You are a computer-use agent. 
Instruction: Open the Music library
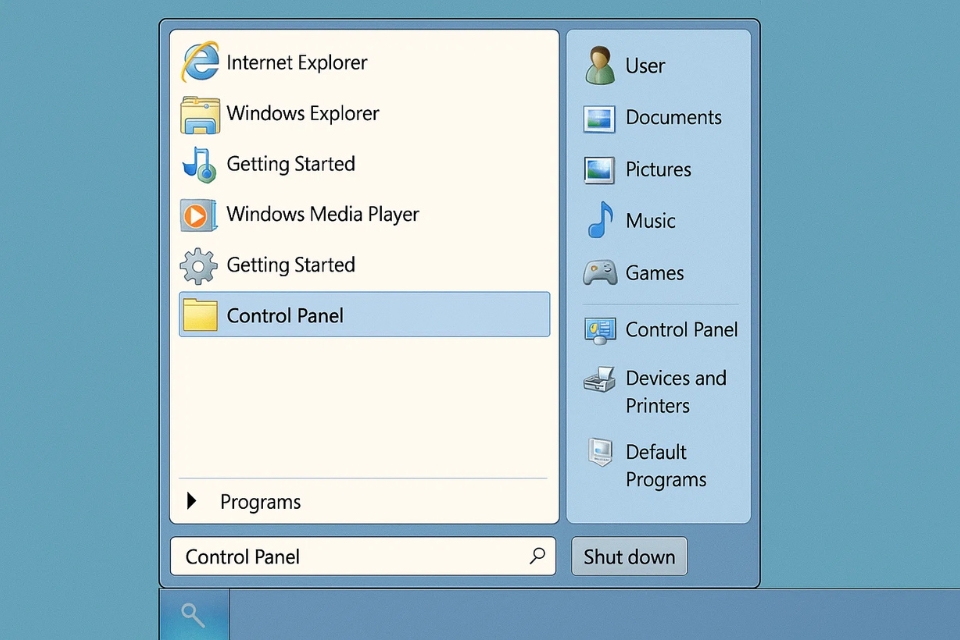click(650, 221)
